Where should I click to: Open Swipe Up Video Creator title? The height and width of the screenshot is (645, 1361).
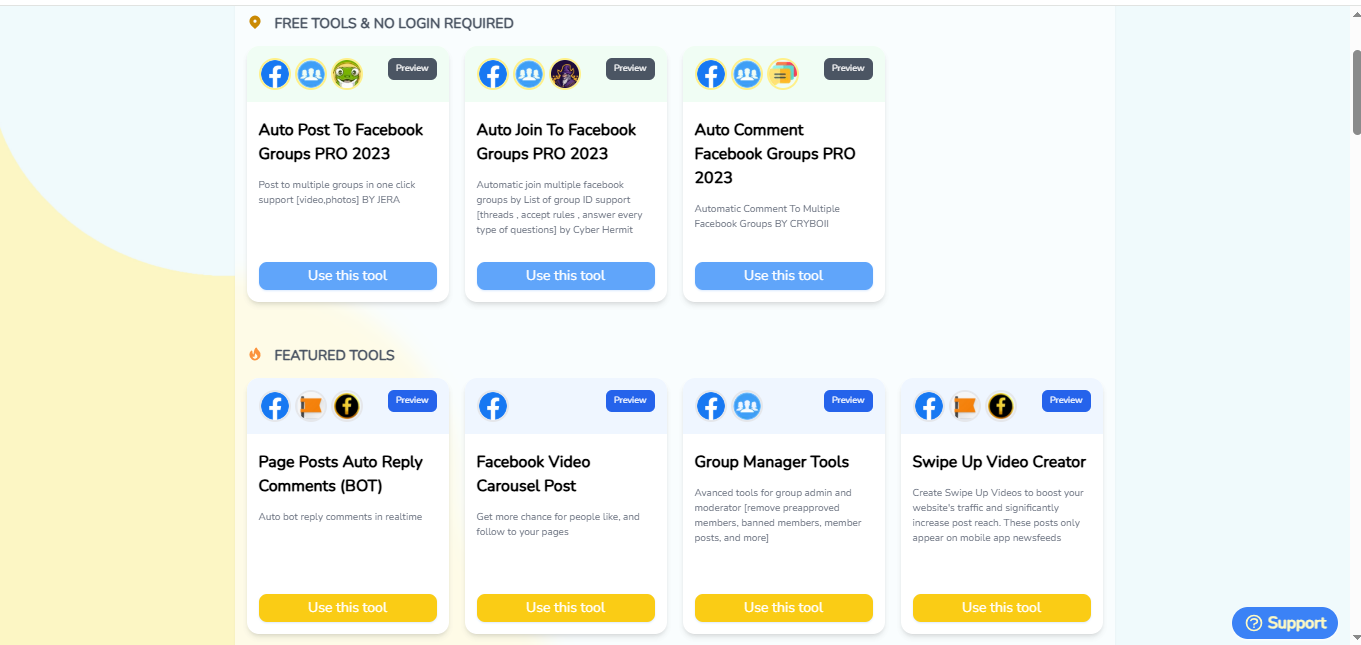(999, 462)
